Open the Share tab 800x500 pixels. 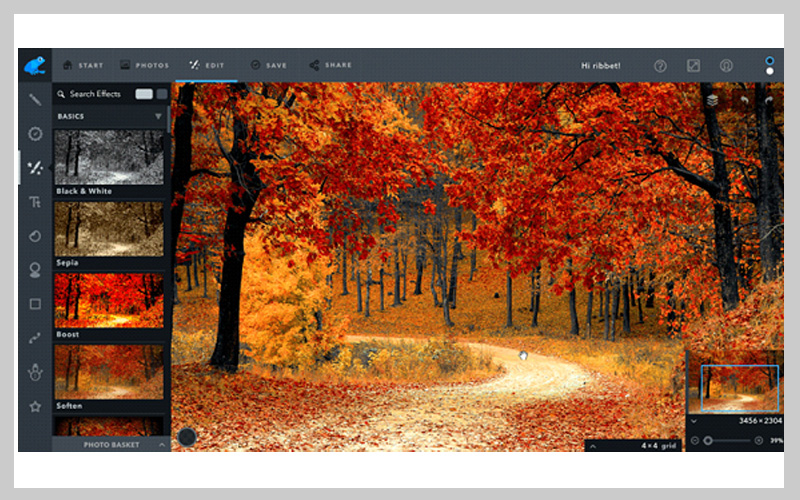330,66
